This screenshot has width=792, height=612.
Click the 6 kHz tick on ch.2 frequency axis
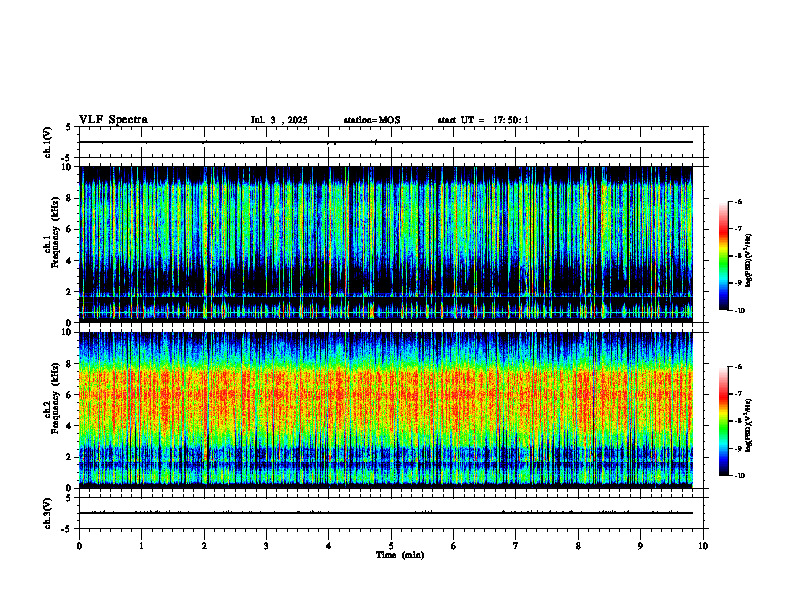coord(69,395)
